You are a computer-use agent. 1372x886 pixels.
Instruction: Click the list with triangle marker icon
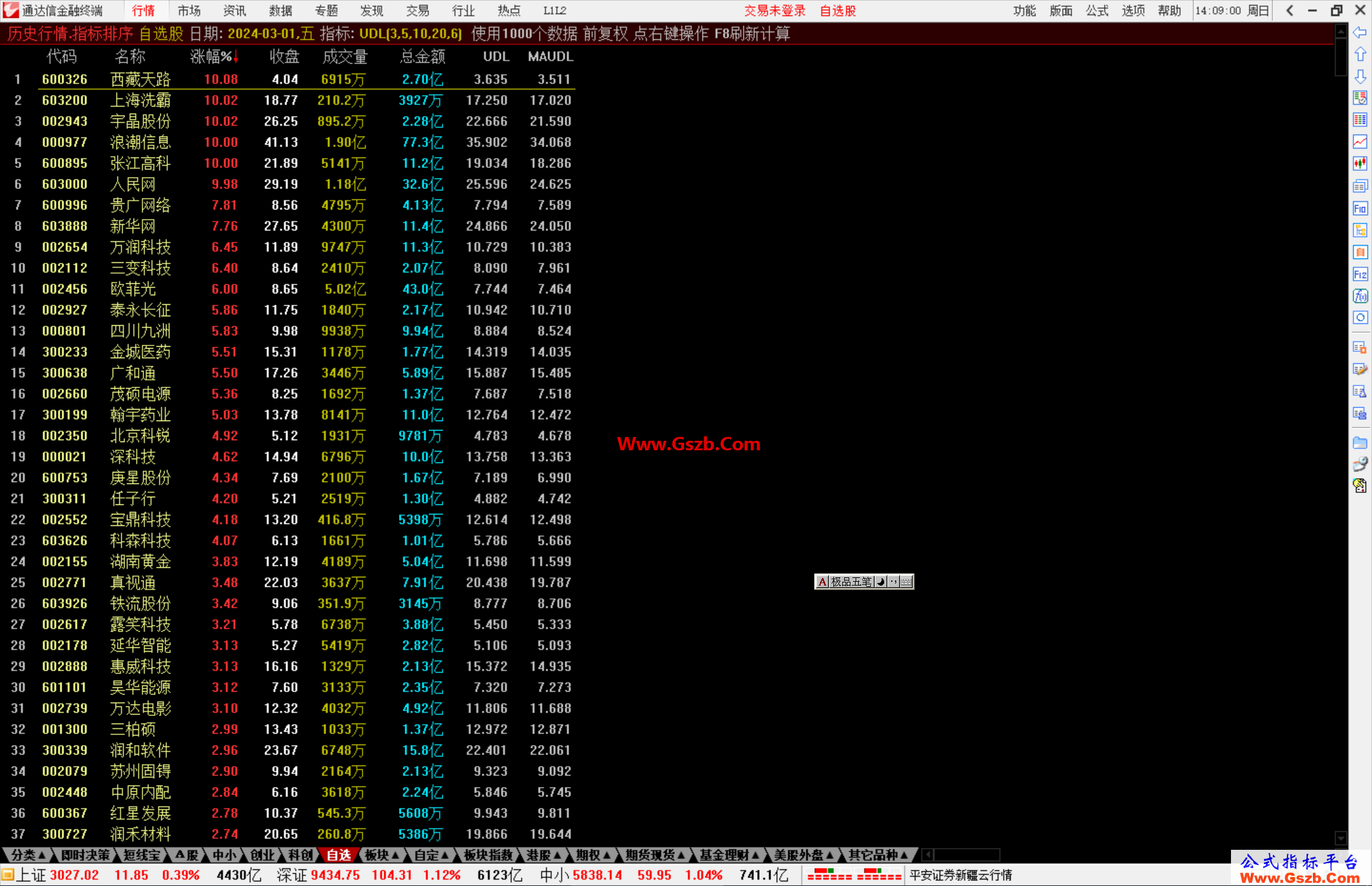pos(1360,391)
